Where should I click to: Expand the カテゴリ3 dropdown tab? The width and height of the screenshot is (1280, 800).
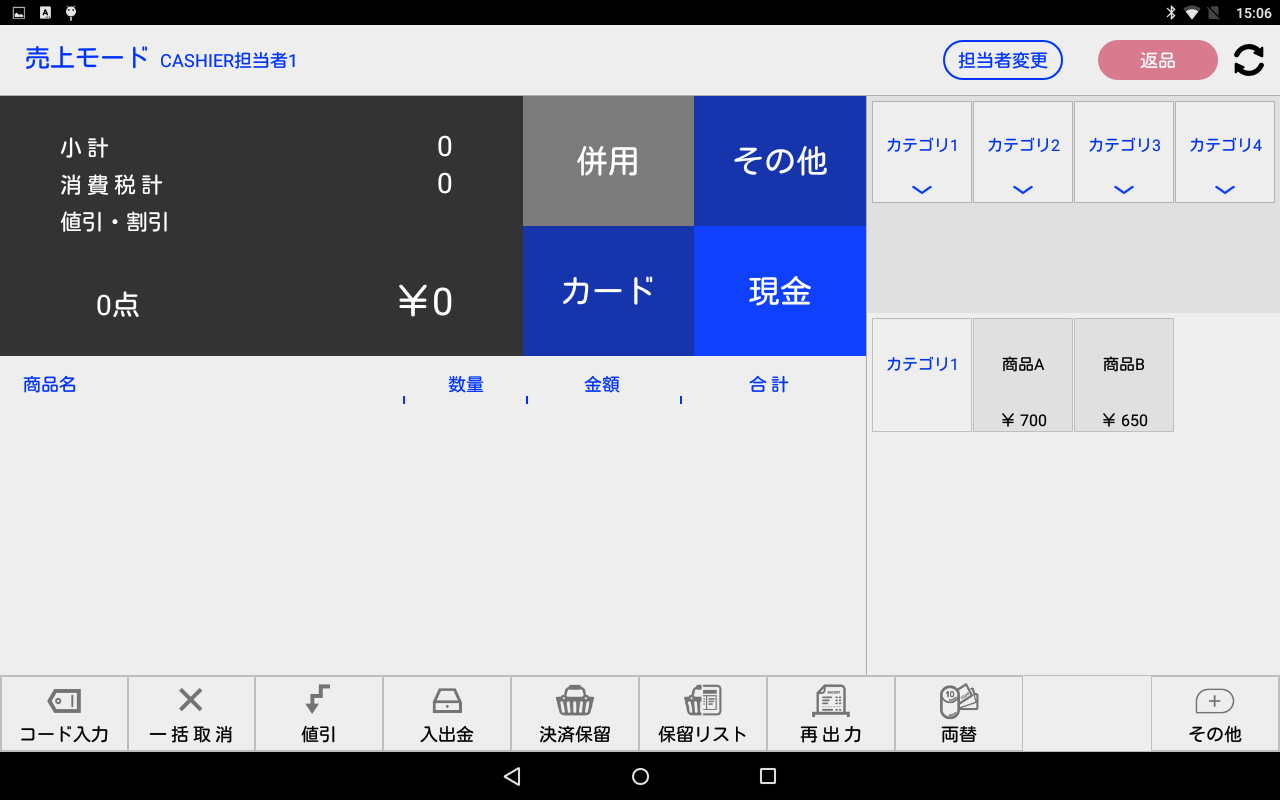tap(1124, 152)
